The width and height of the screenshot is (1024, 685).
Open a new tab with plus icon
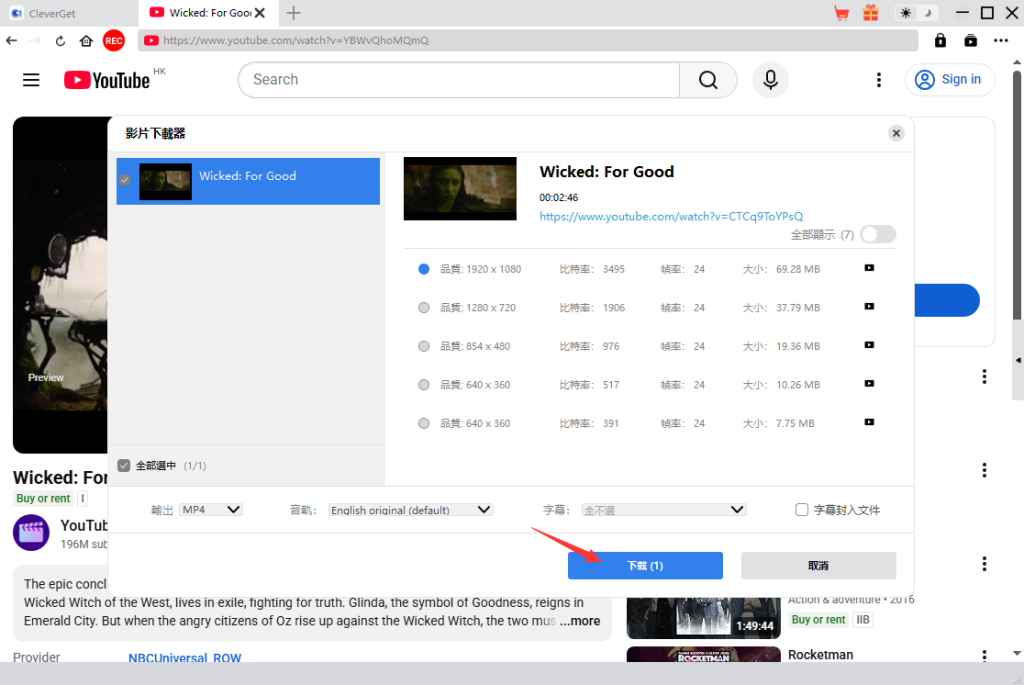click(x=294, y=13)
